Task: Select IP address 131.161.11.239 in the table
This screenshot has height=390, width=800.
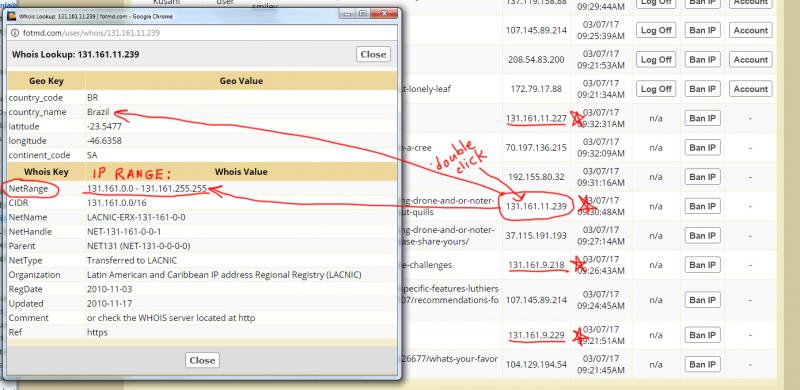Action: [536, 206]
